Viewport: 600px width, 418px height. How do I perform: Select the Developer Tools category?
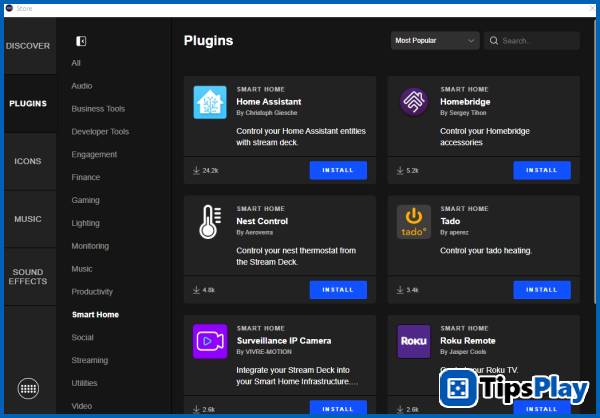coord(100,132)
